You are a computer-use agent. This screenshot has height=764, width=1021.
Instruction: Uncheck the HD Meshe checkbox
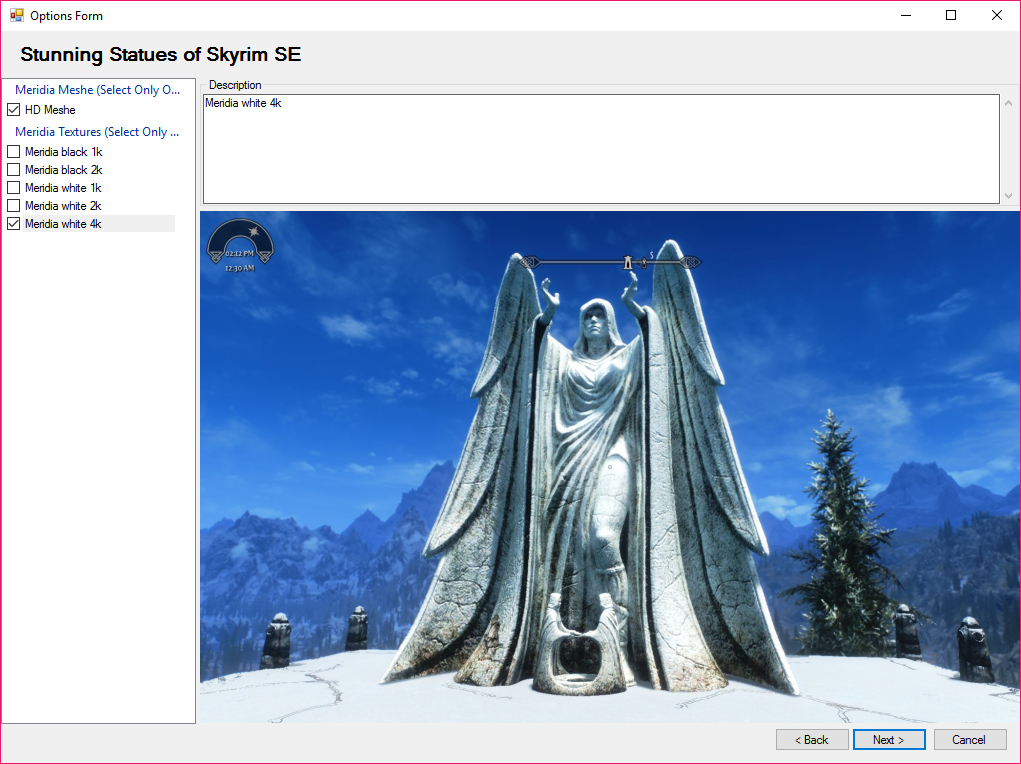pyautogui.click(x=14, y=110)
